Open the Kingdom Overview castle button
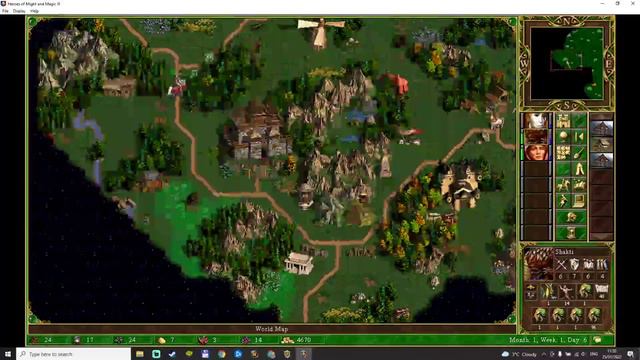Image resolution: width=640 pixels, height=360 pixels. coord(563,121)
